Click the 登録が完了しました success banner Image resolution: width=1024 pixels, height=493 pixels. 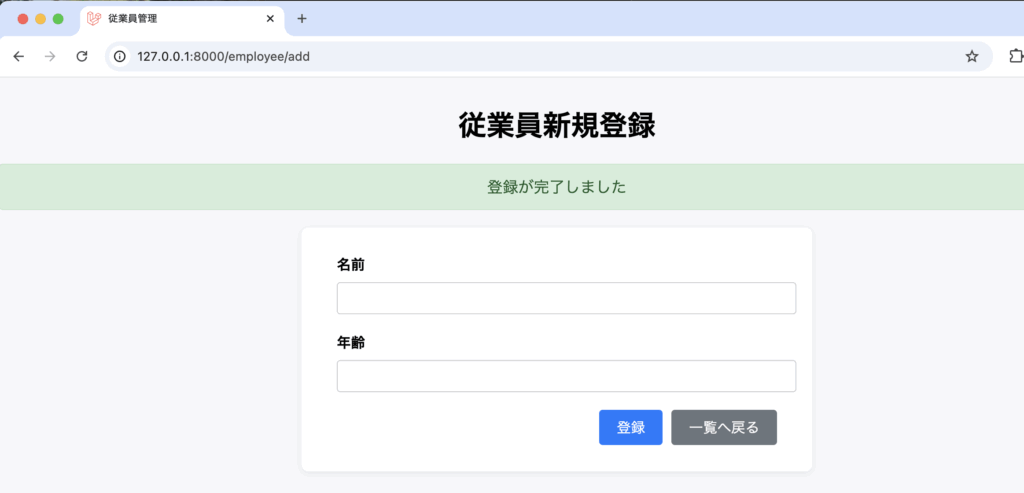tap(556, 187)
